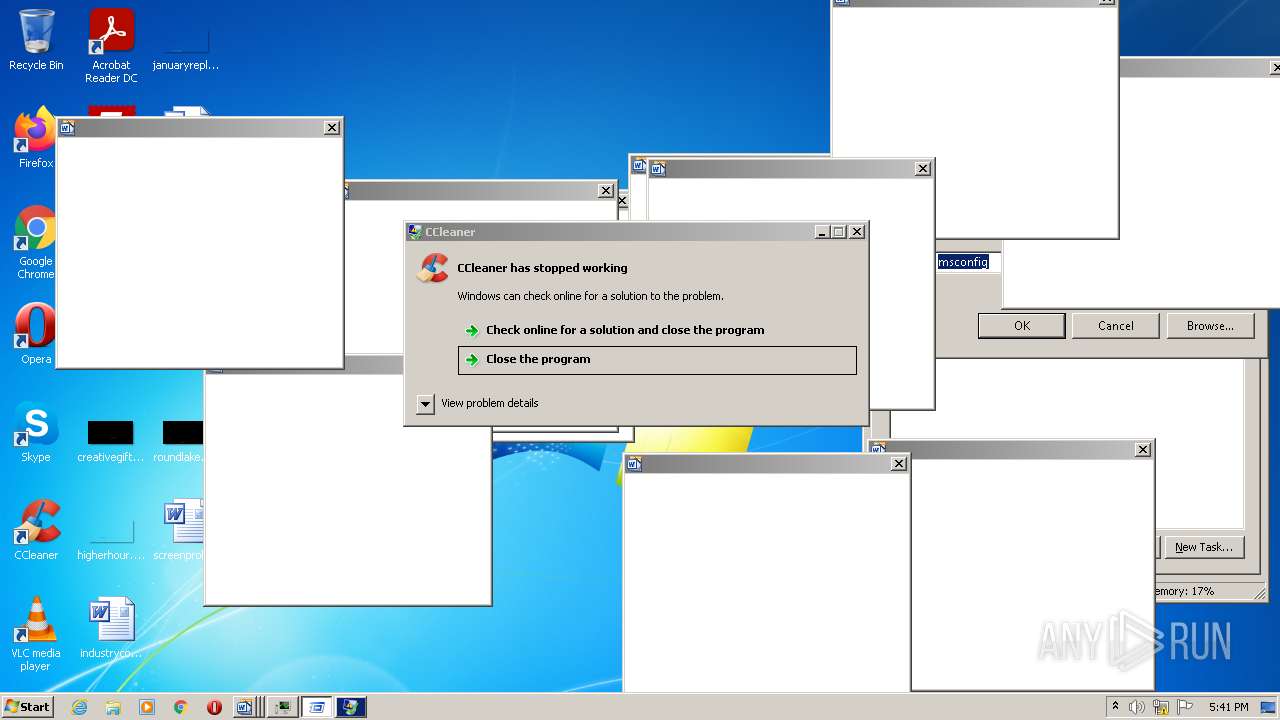Open the Recycle Bin desktop icon
This screenshot has width=1280, height=720.
coord(36,40)
